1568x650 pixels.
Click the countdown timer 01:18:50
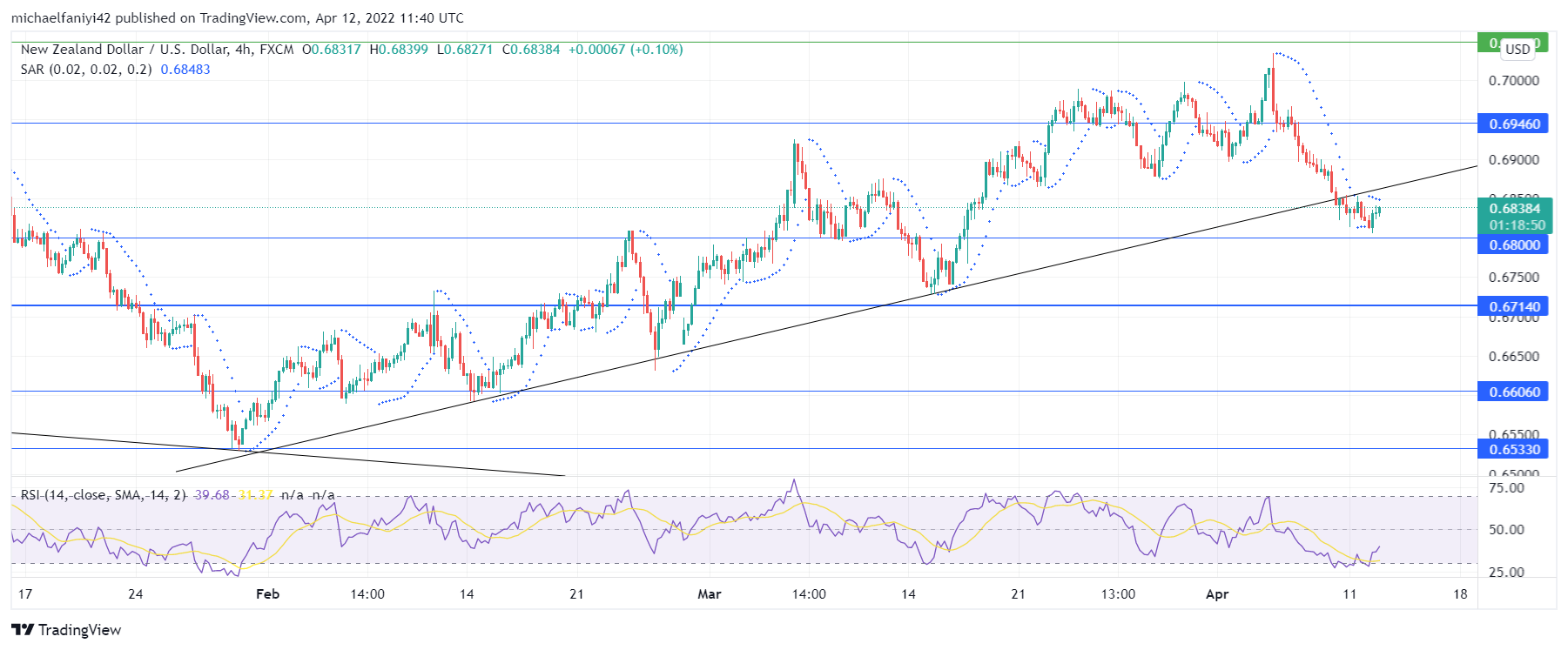pyautogui.click(x=1517, y=224)
